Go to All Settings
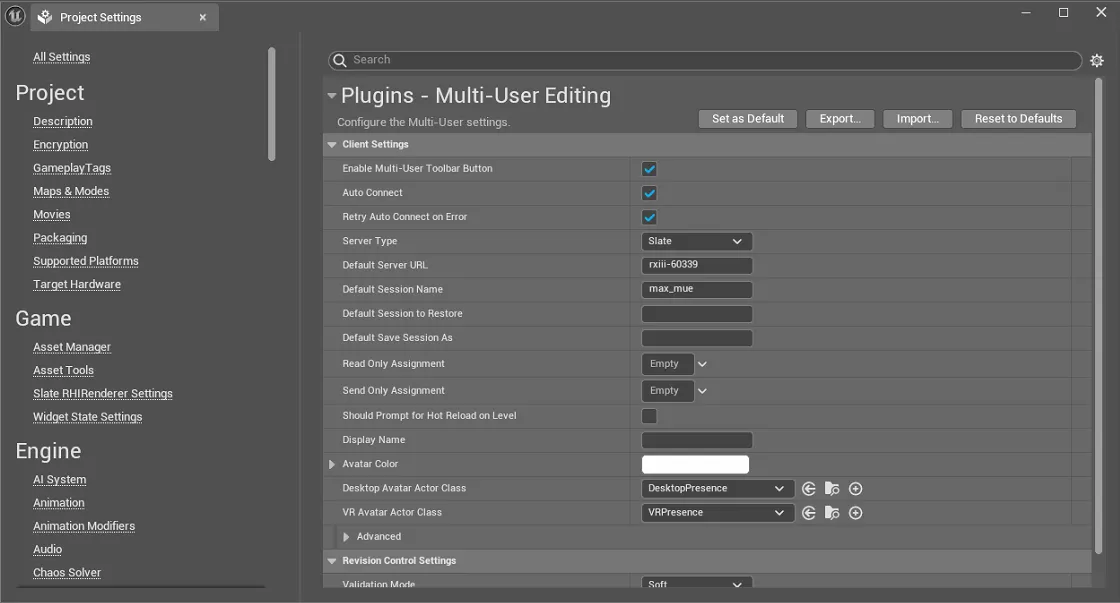This screenshot has height=603, width=1120. (x=61, y=56)
